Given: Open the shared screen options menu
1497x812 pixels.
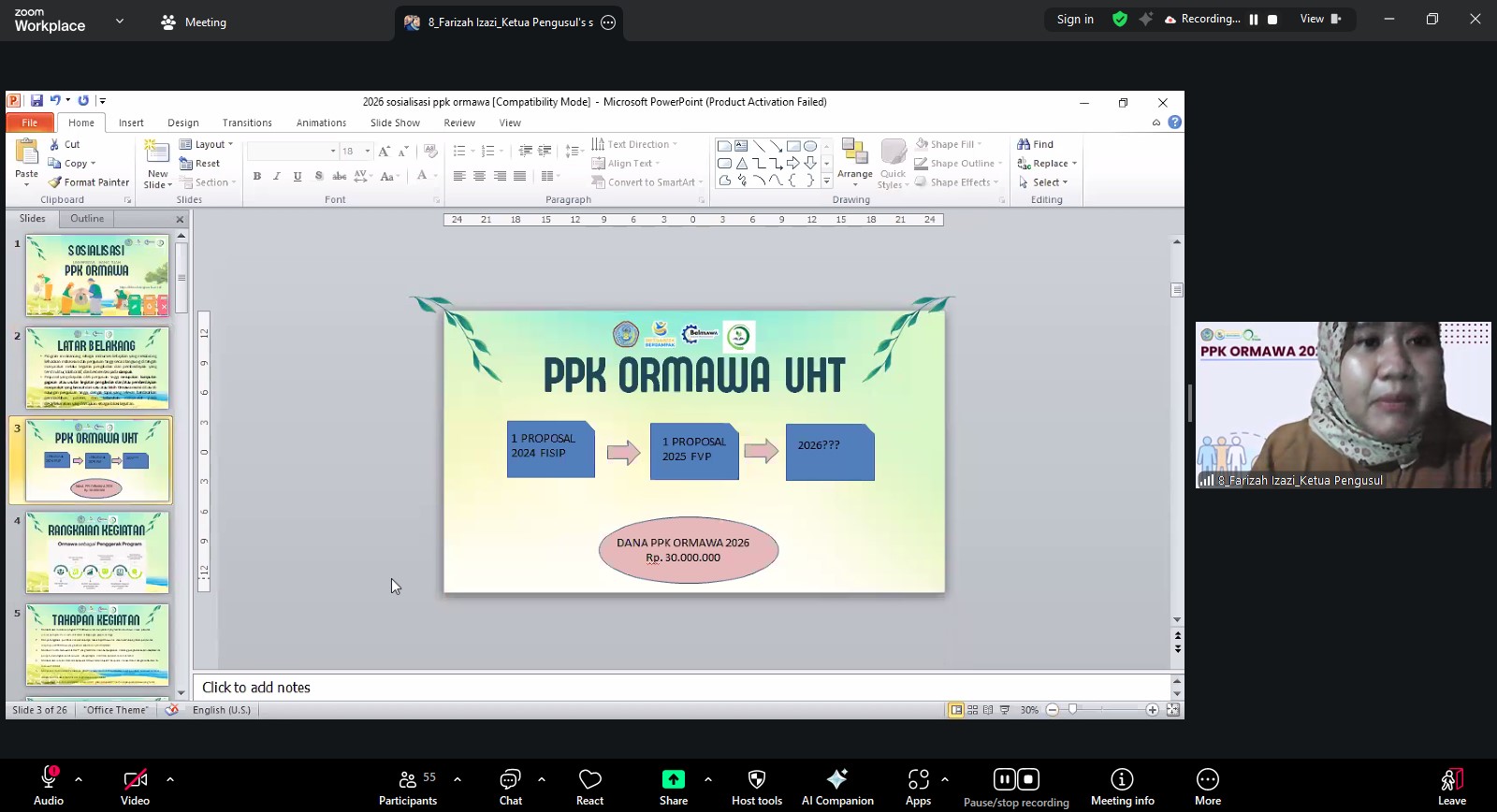Looking at the screenshot, I should click(x=608, y=22).
